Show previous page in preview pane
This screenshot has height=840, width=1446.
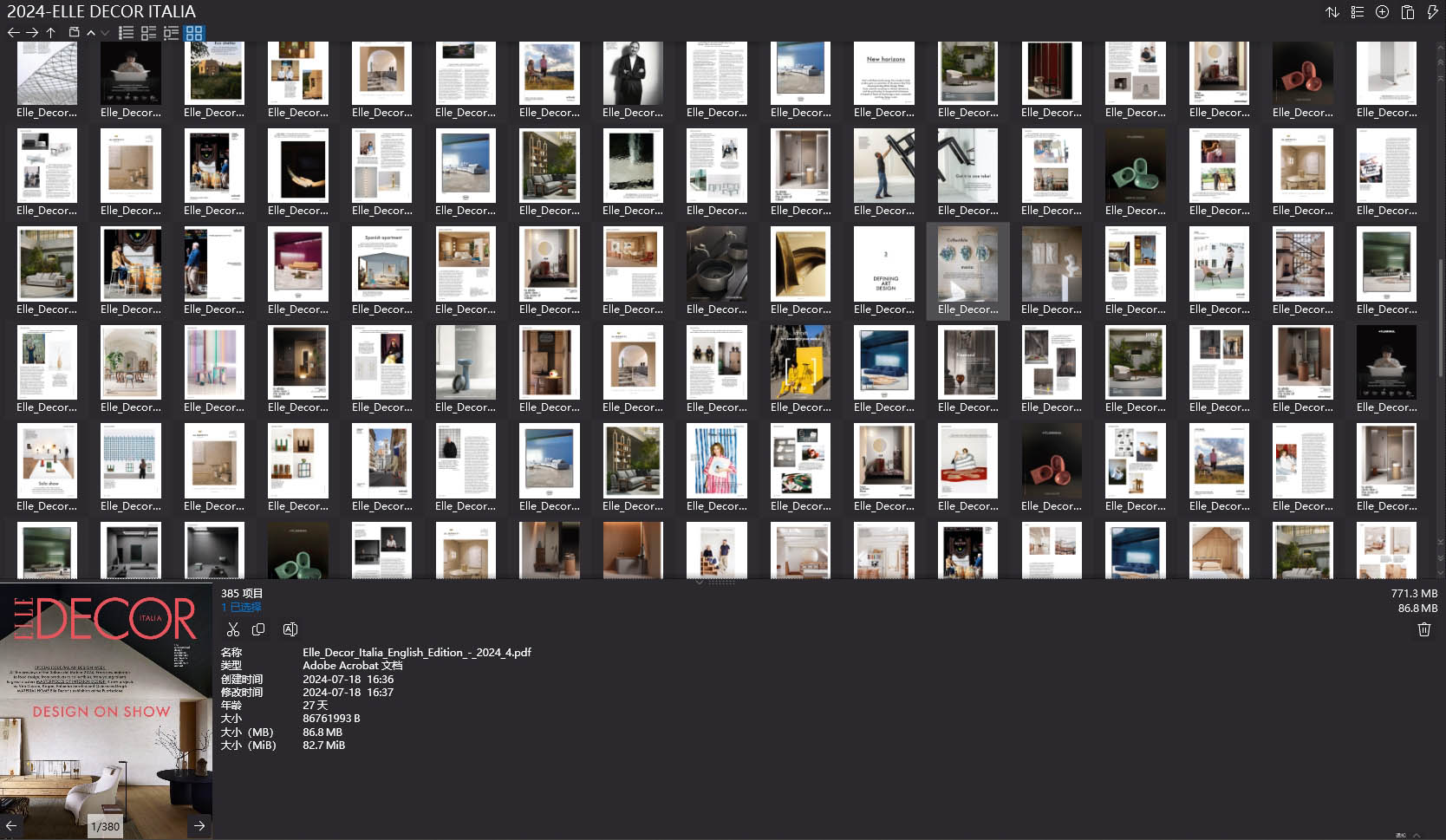(x=11, y=826)
